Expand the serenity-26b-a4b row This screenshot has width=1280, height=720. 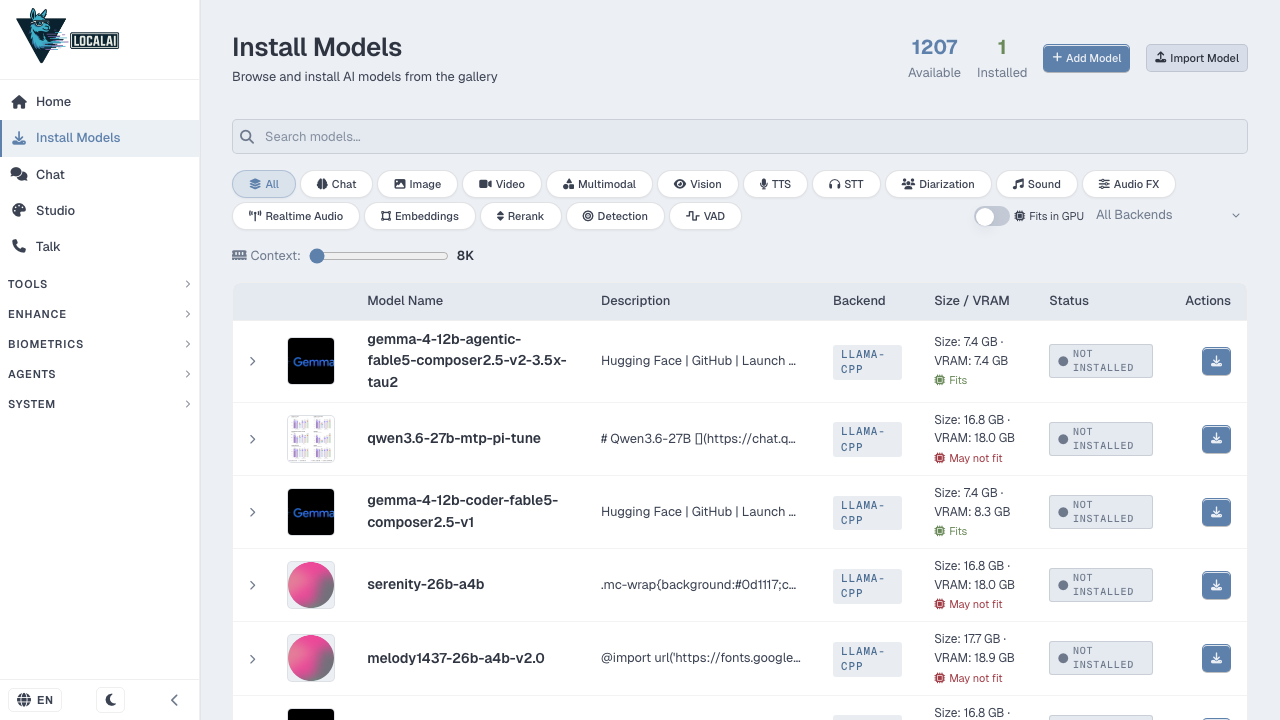coord(253,585)
